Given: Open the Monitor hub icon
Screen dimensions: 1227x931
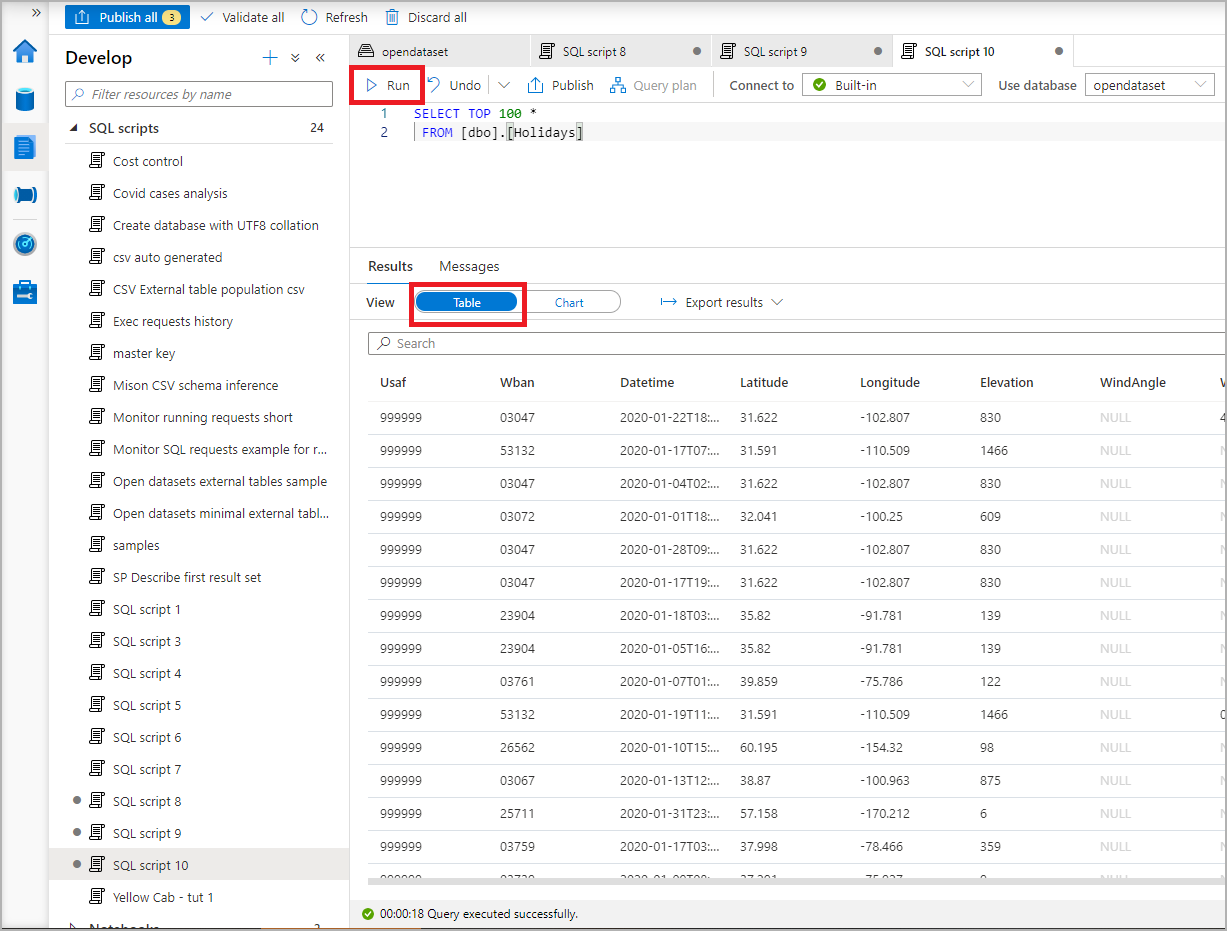Looking at the screenshot, I should [25, 244].
